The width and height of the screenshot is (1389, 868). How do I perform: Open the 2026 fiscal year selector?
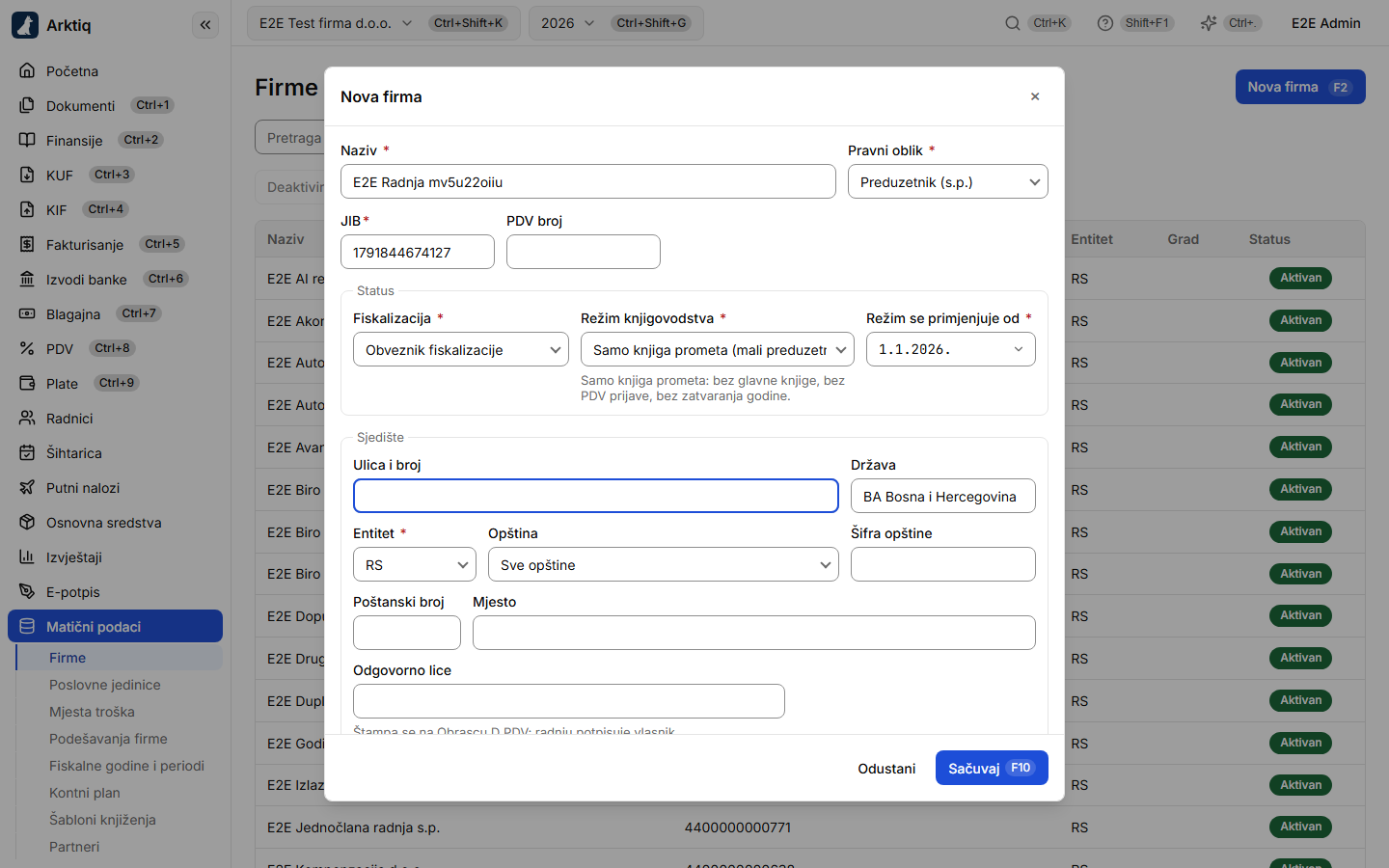[x=616, y=23]
